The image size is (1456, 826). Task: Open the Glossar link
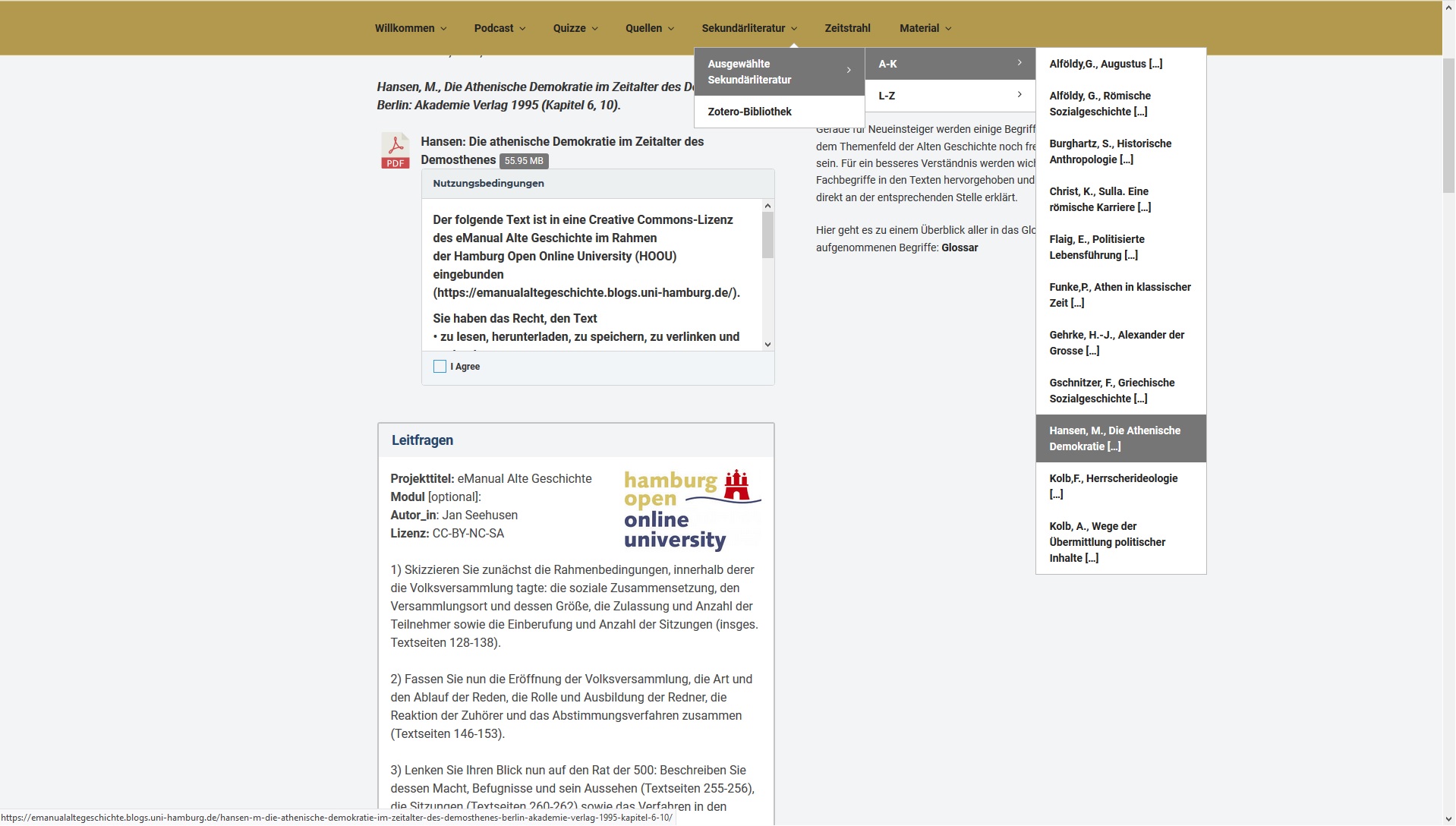tap(960, 247)
